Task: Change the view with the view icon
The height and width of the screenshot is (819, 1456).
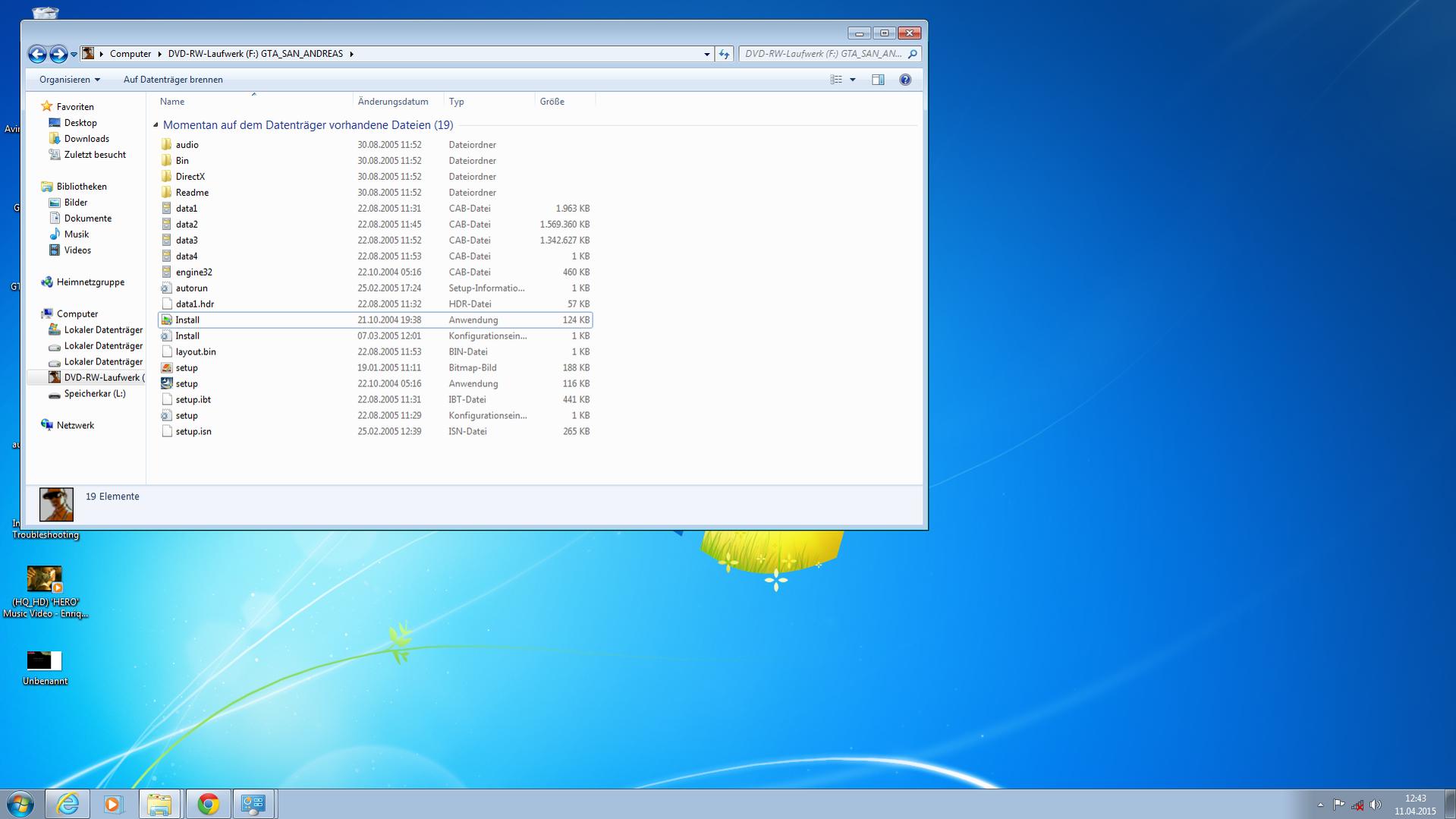Action: click(836, 80)
